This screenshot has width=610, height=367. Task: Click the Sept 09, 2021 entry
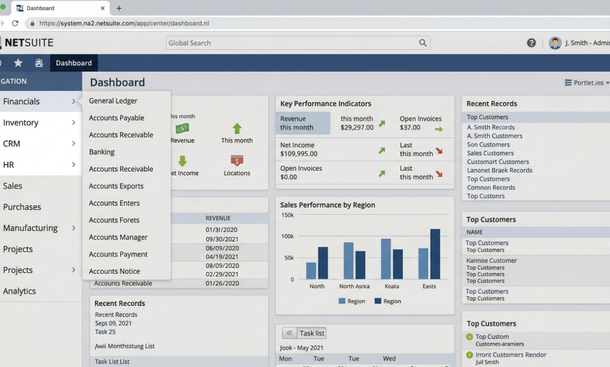coord(113,323)
